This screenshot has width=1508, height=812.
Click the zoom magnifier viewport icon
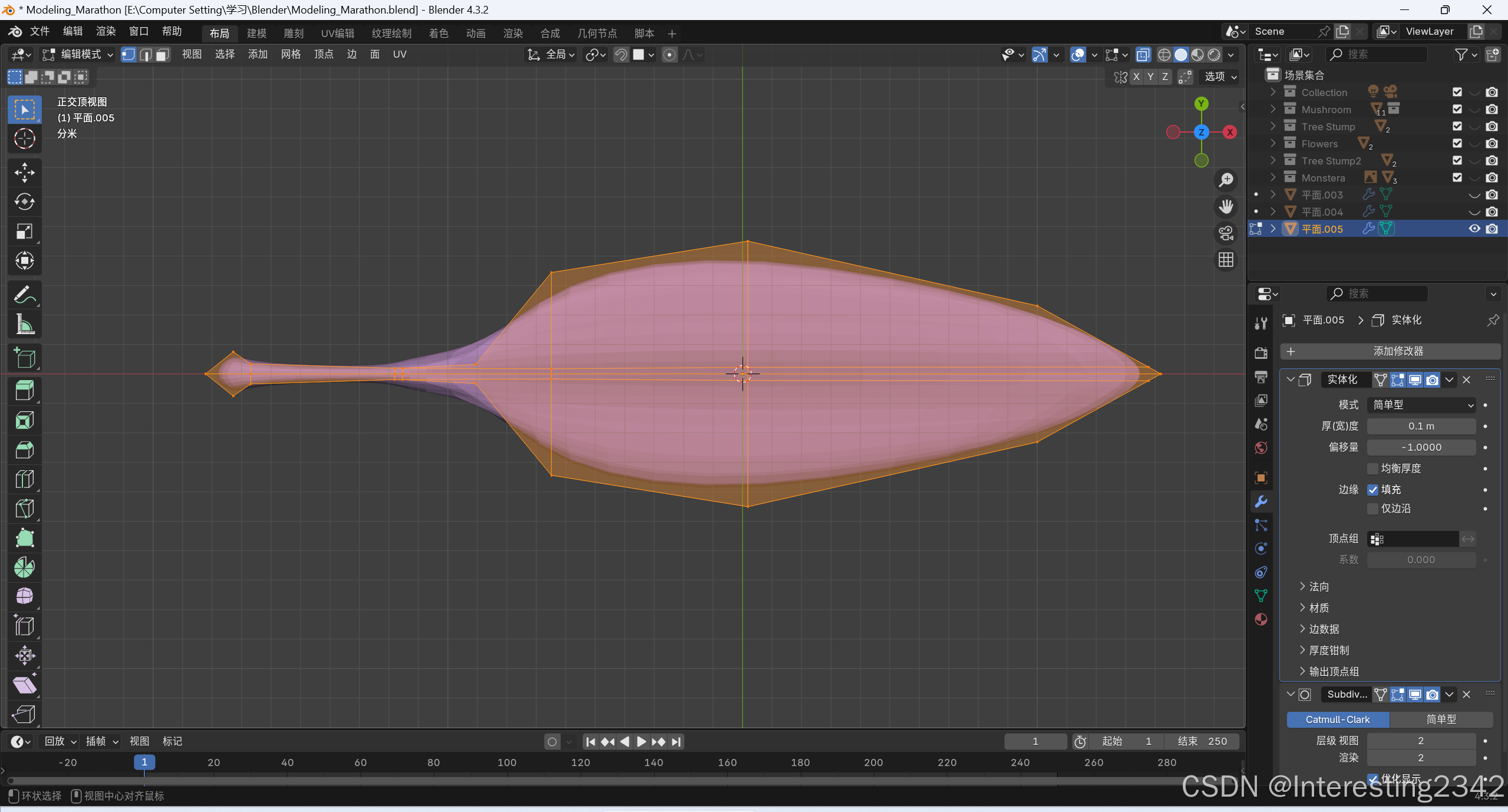click(x=1226, y=180)
